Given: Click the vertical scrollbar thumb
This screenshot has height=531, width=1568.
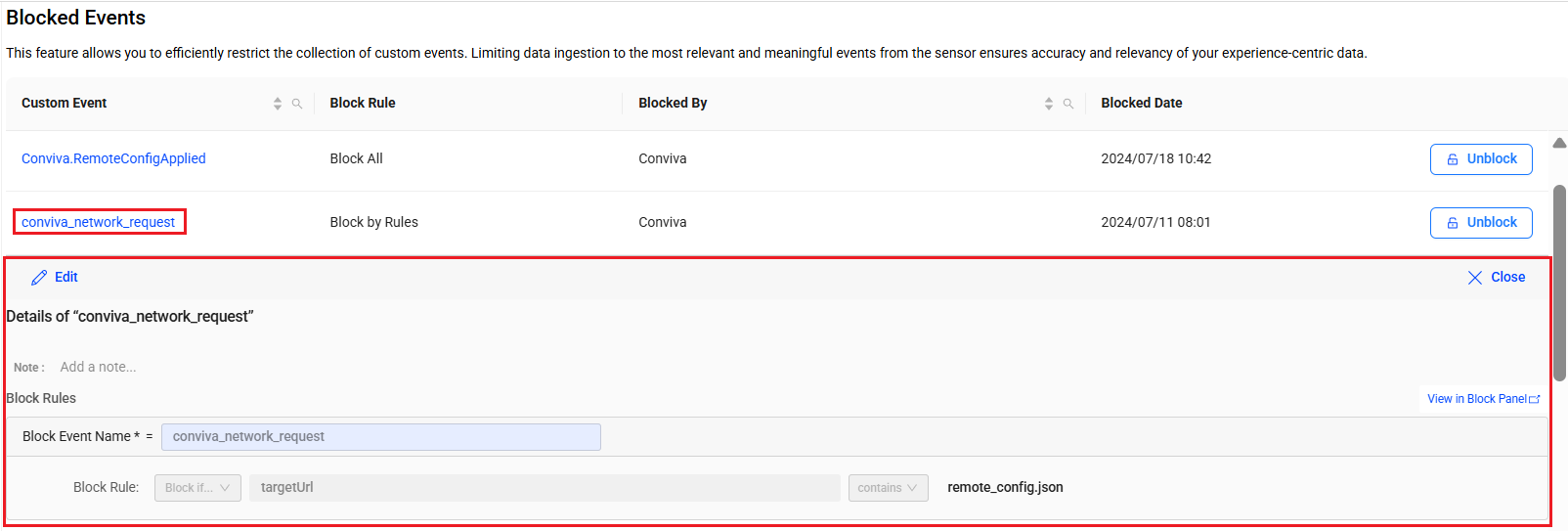Looking at the screenshot, I should (1560, 283).
